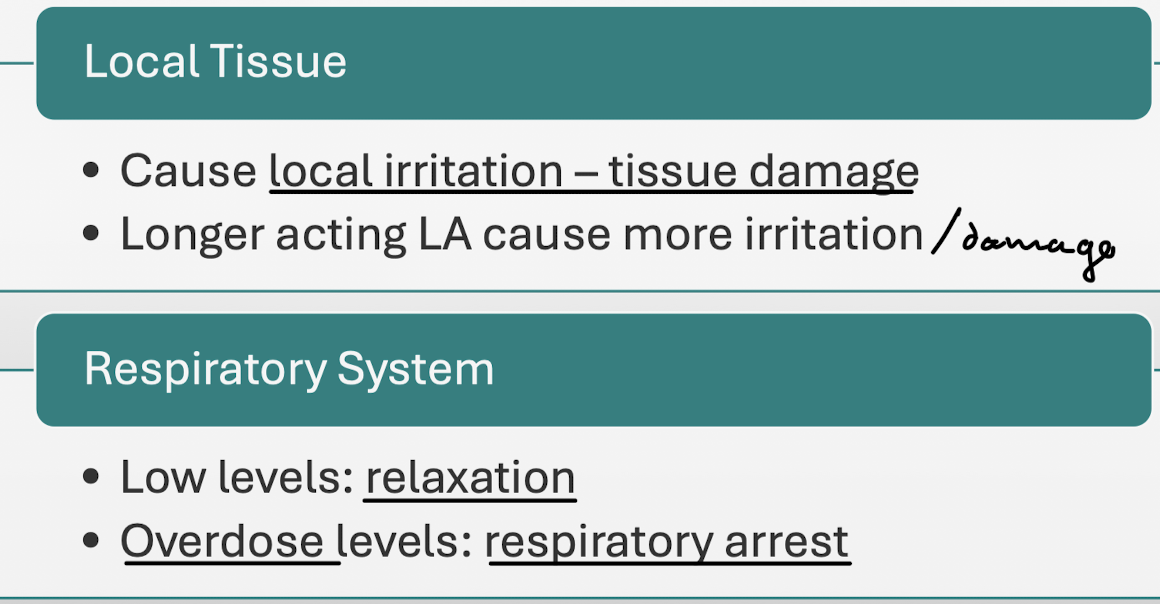
Task: Click the underlined 'local irritation – tissue damage' text
Action: 593,171
